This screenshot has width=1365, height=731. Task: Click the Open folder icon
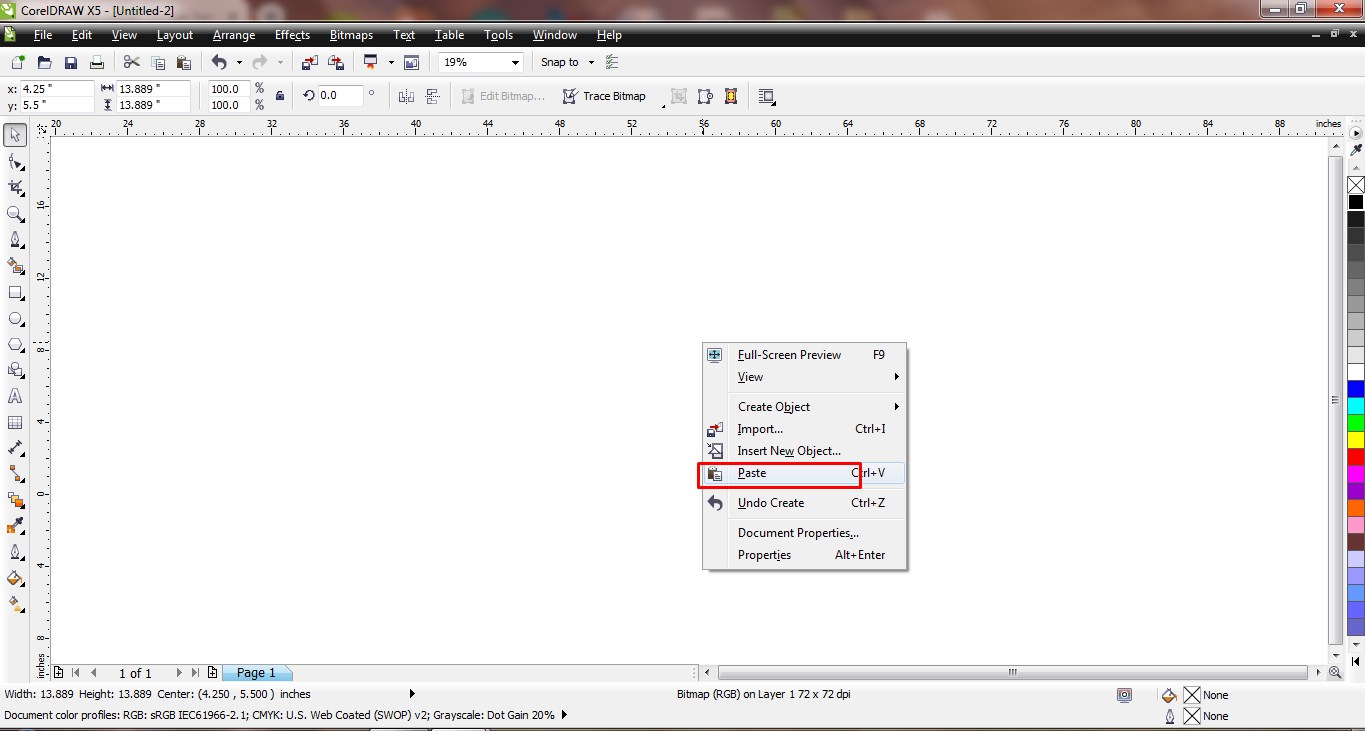(x=45, y=62)
